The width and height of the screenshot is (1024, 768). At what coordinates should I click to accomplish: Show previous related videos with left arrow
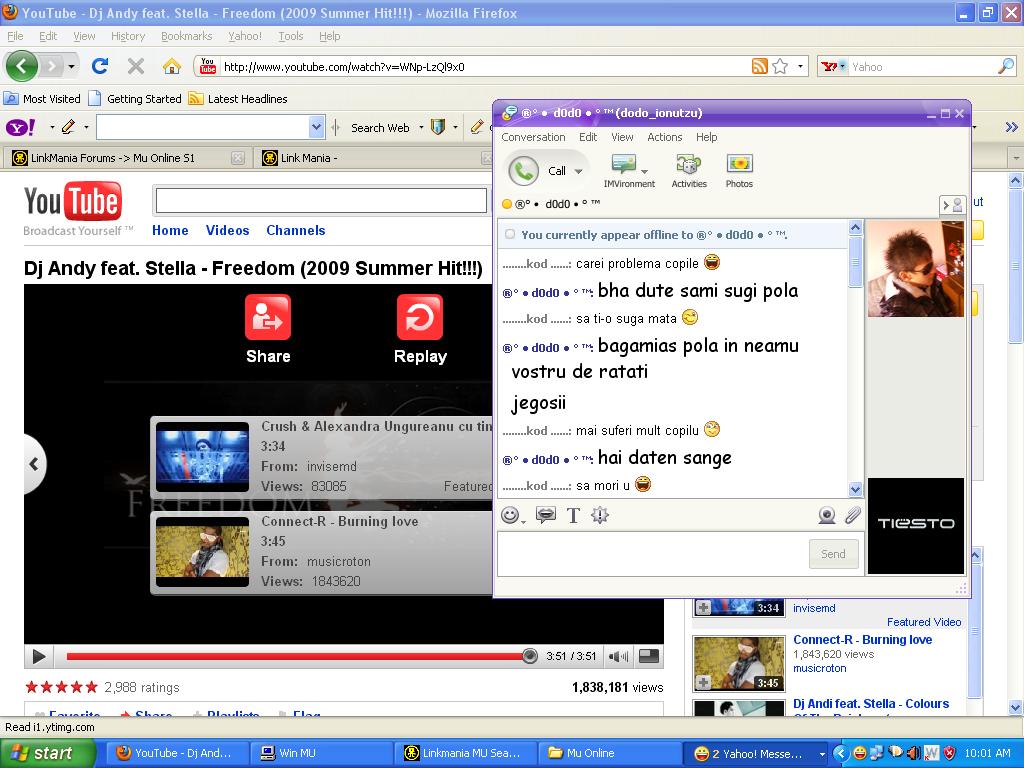35,464
